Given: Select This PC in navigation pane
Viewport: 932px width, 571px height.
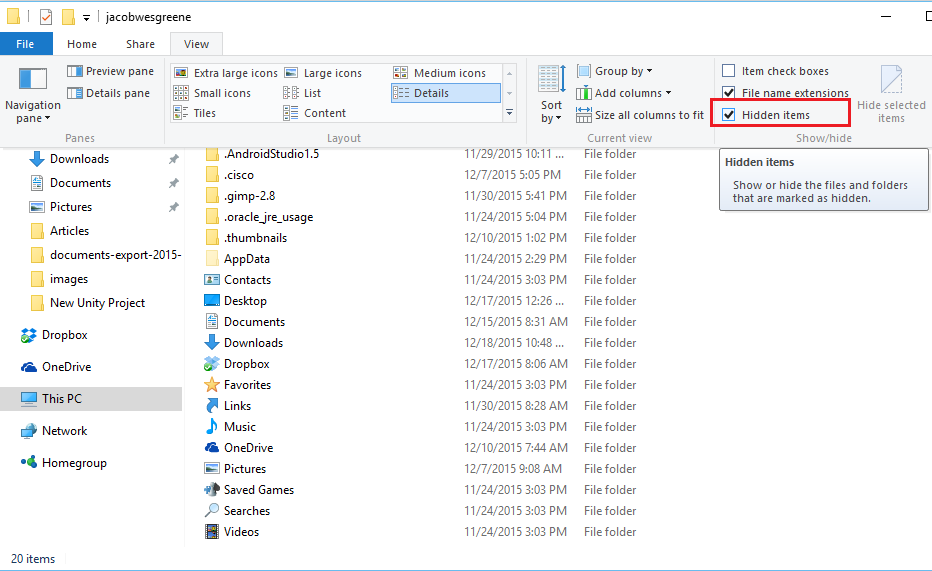Looking at the screenshot, I should [61, 399].
